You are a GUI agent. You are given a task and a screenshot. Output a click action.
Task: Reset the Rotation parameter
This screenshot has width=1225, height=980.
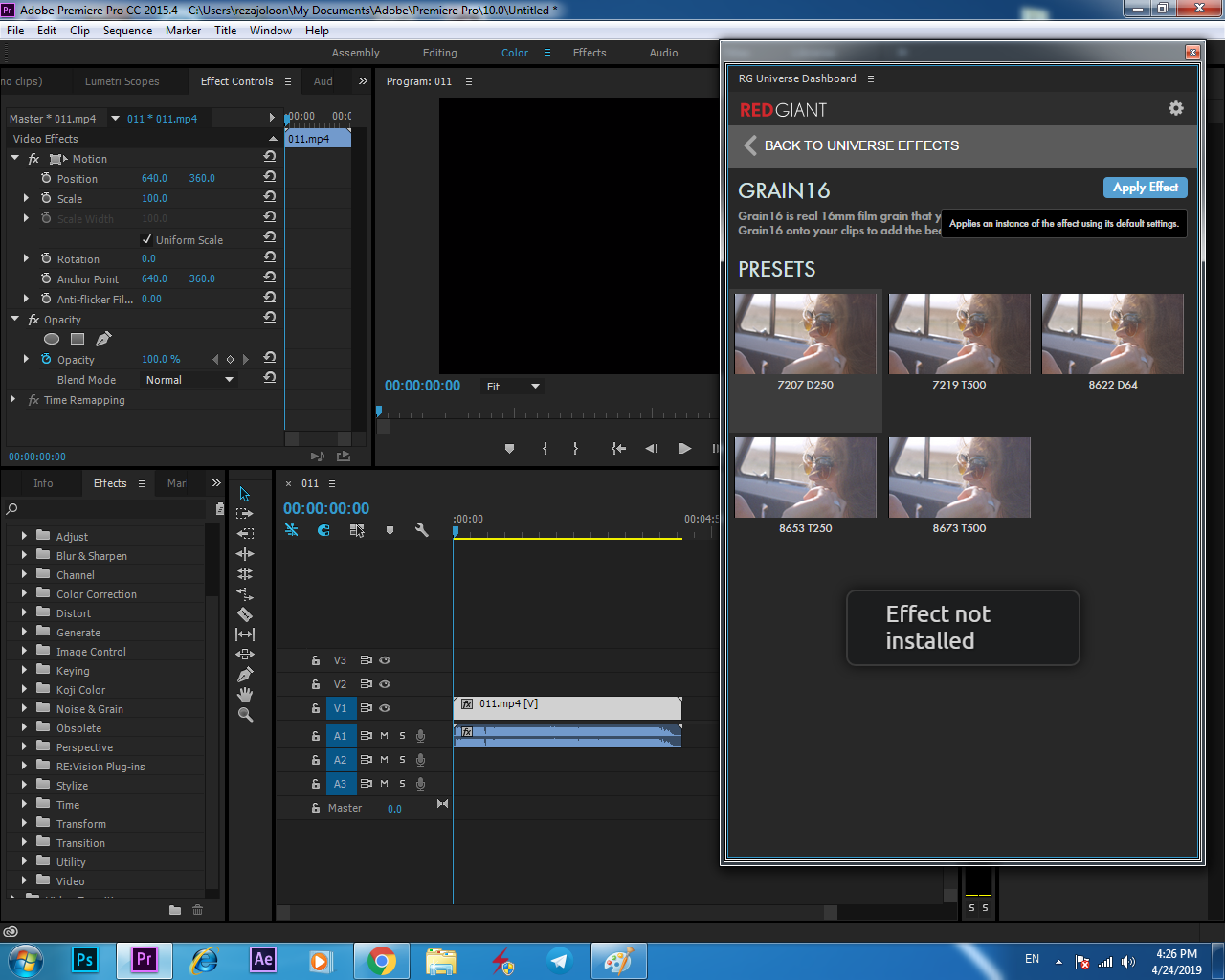(270, 257)
